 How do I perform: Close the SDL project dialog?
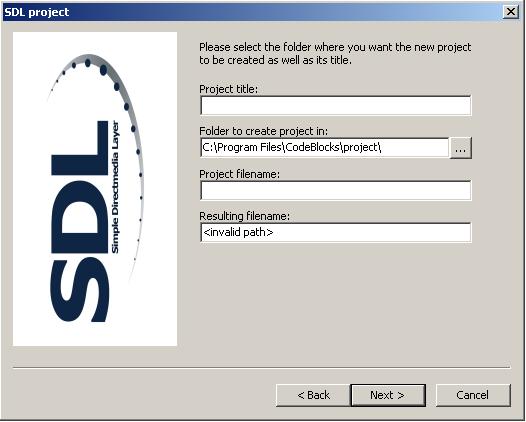[511, 12]
